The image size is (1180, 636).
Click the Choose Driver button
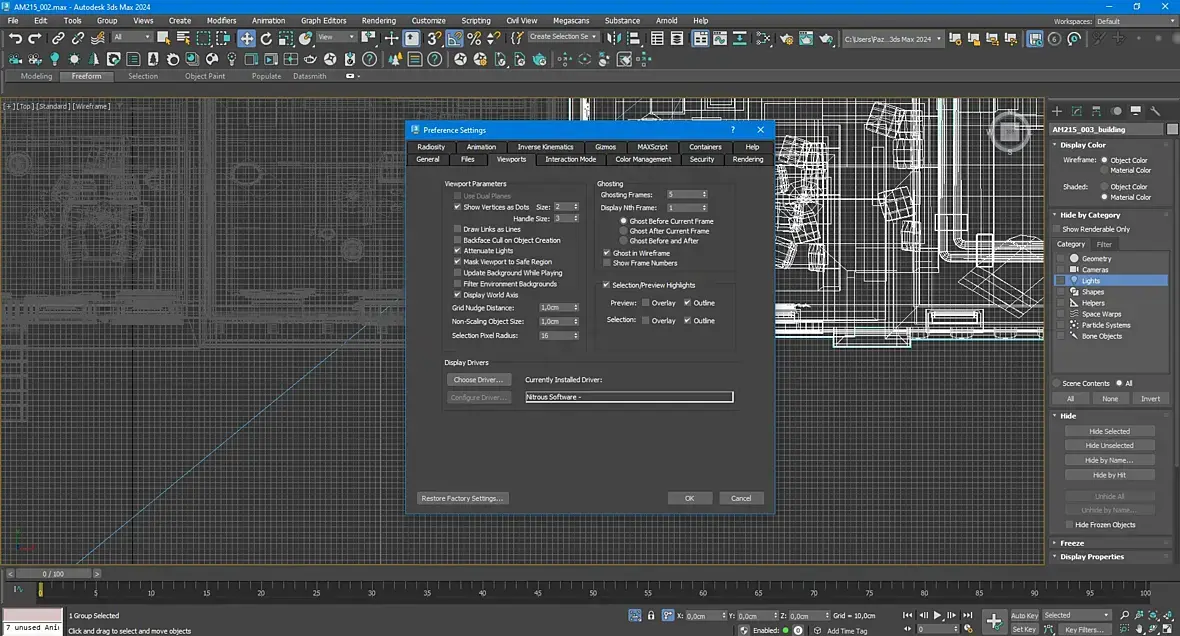coord(479,380)
